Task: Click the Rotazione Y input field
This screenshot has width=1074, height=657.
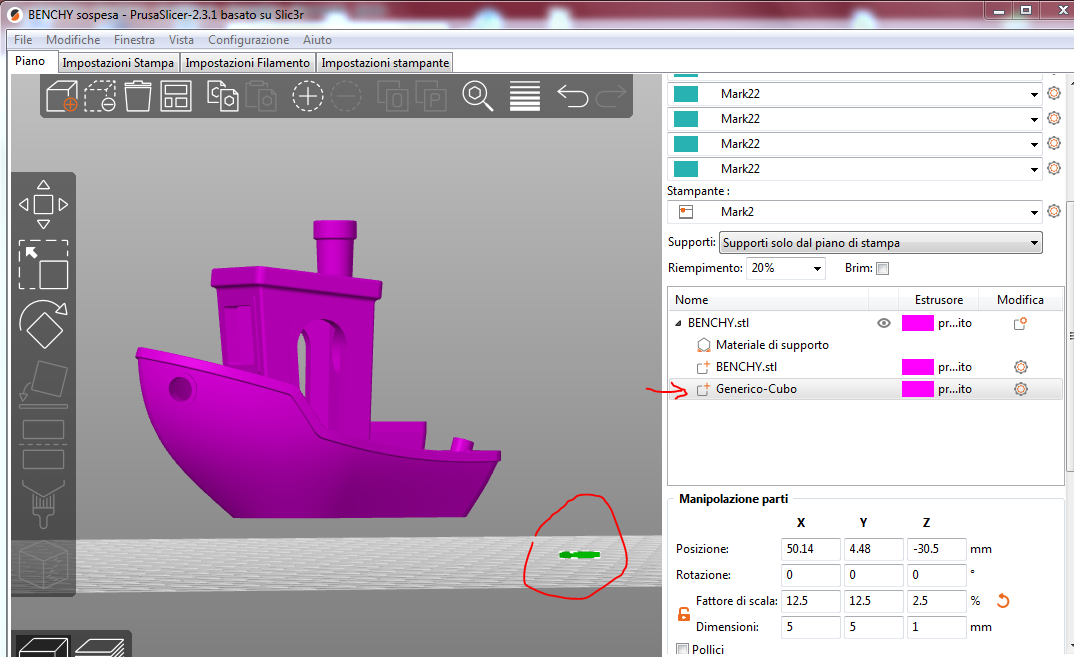Action: tap(873, 575)
